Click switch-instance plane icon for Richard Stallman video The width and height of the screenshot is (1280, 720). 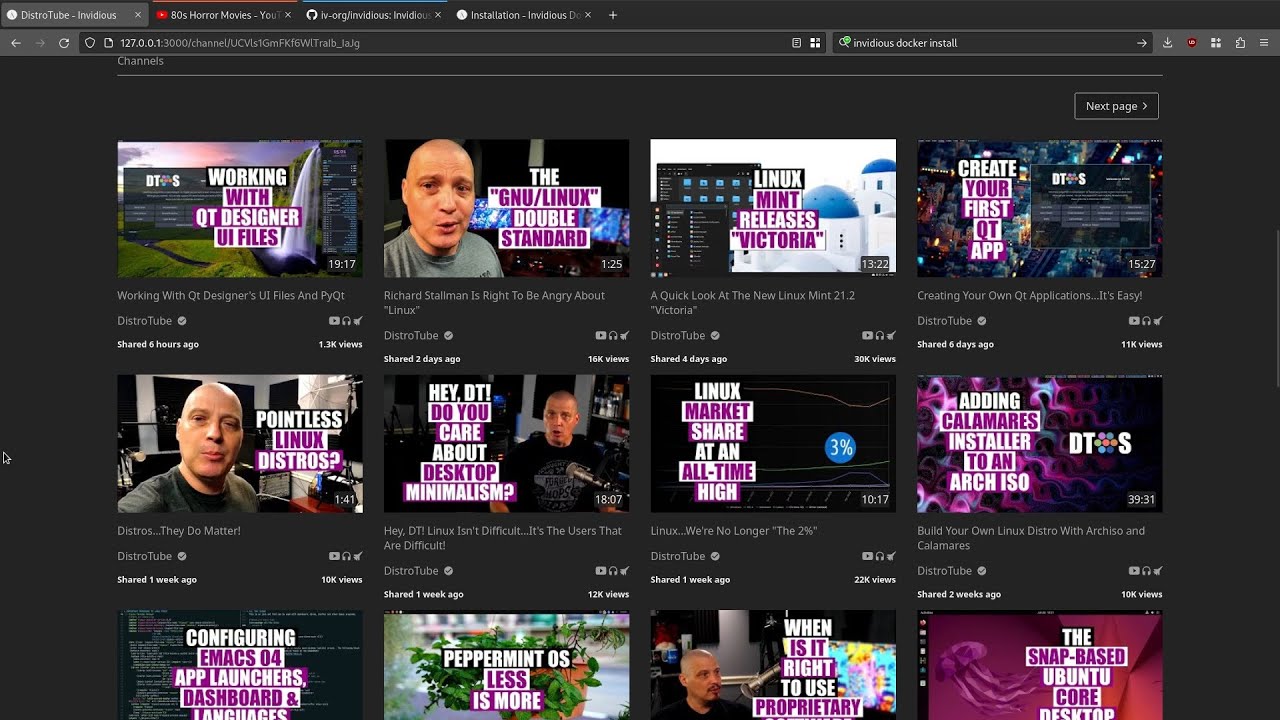624,336
